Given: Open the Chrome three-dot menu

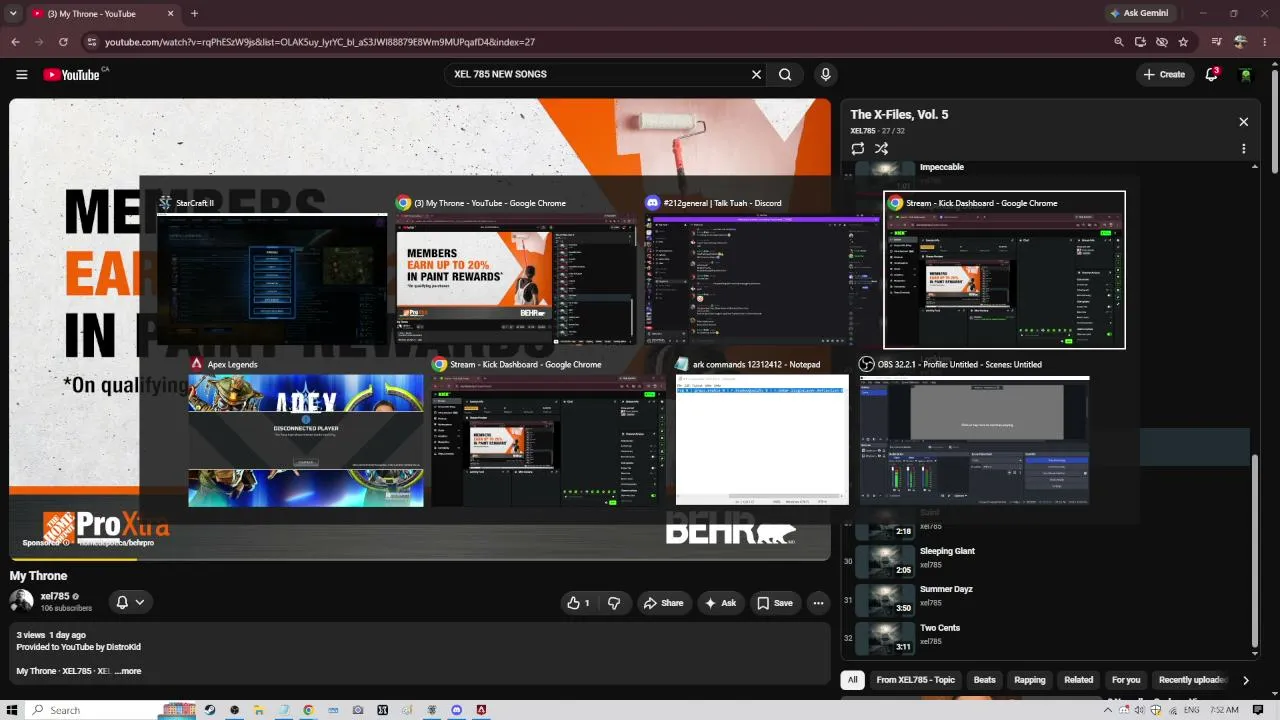Looking at the screenshot, I should coord(1264,42).
